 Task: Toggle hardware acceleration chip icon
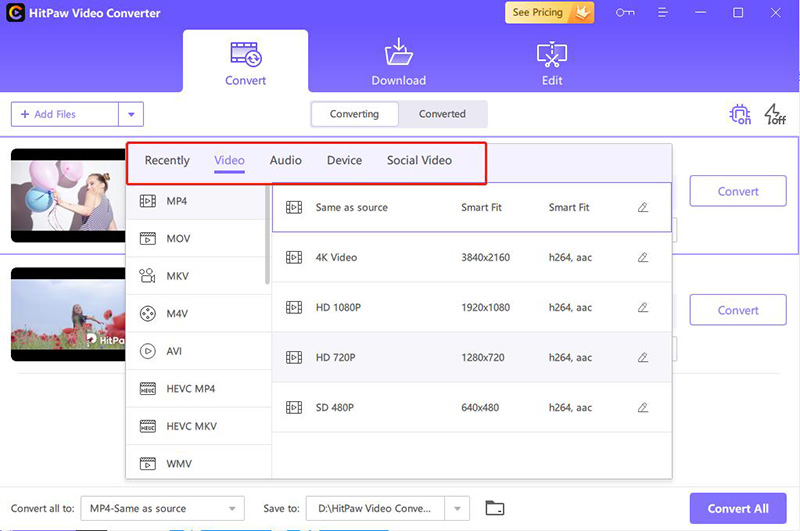point(740,114)
